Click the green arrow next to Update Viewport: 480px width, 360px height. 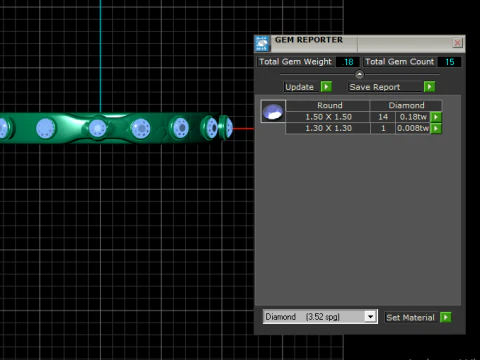326,87
